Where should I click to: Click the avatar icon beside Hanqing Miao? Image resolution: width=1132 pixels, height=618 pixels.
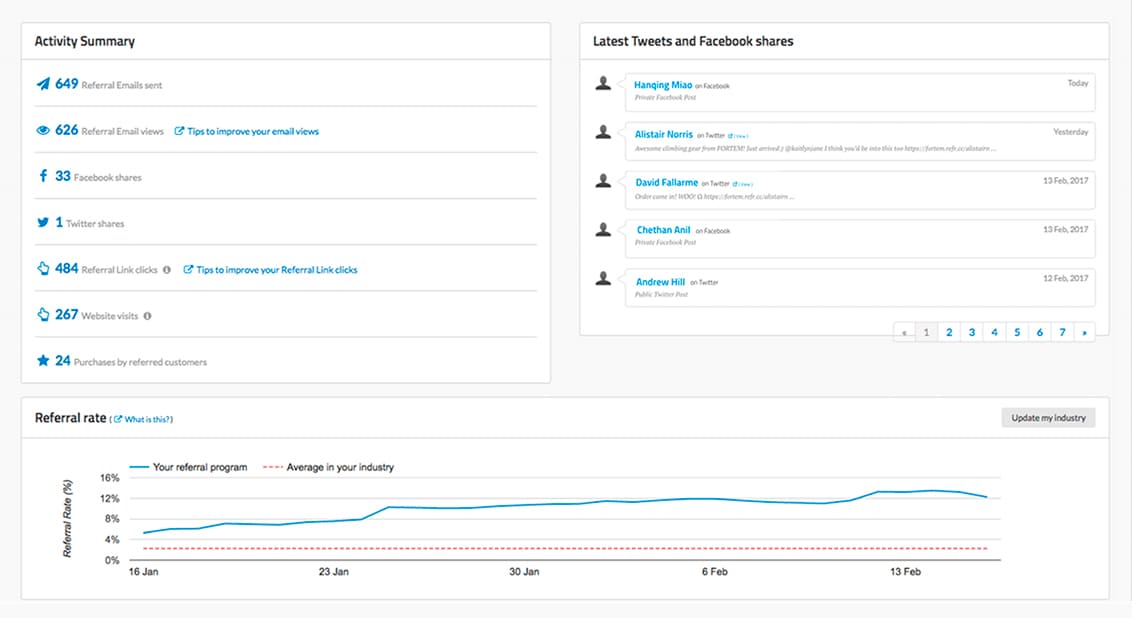[x=603, y=84]
